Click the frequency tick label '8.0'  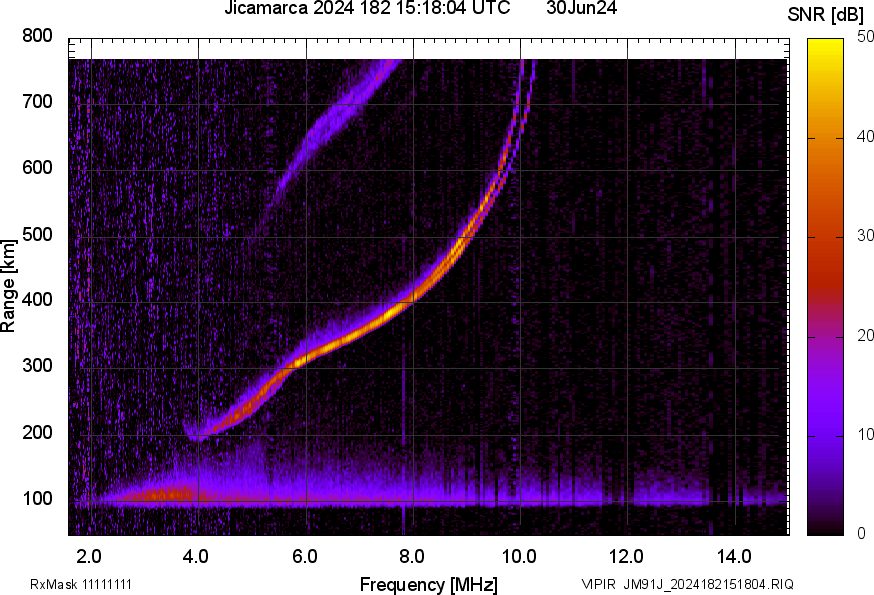(412, 557)
